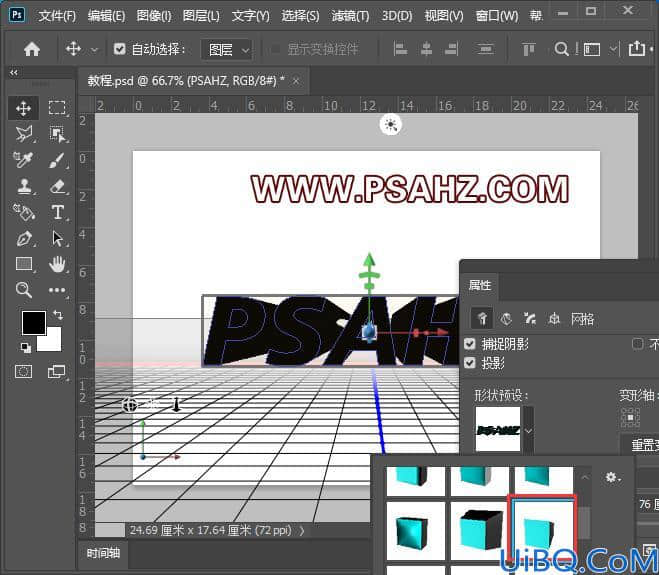Screen dimensions: 659x575
Task: Toggle the 自动选择 checkbox
Action: tap(119, 49)
